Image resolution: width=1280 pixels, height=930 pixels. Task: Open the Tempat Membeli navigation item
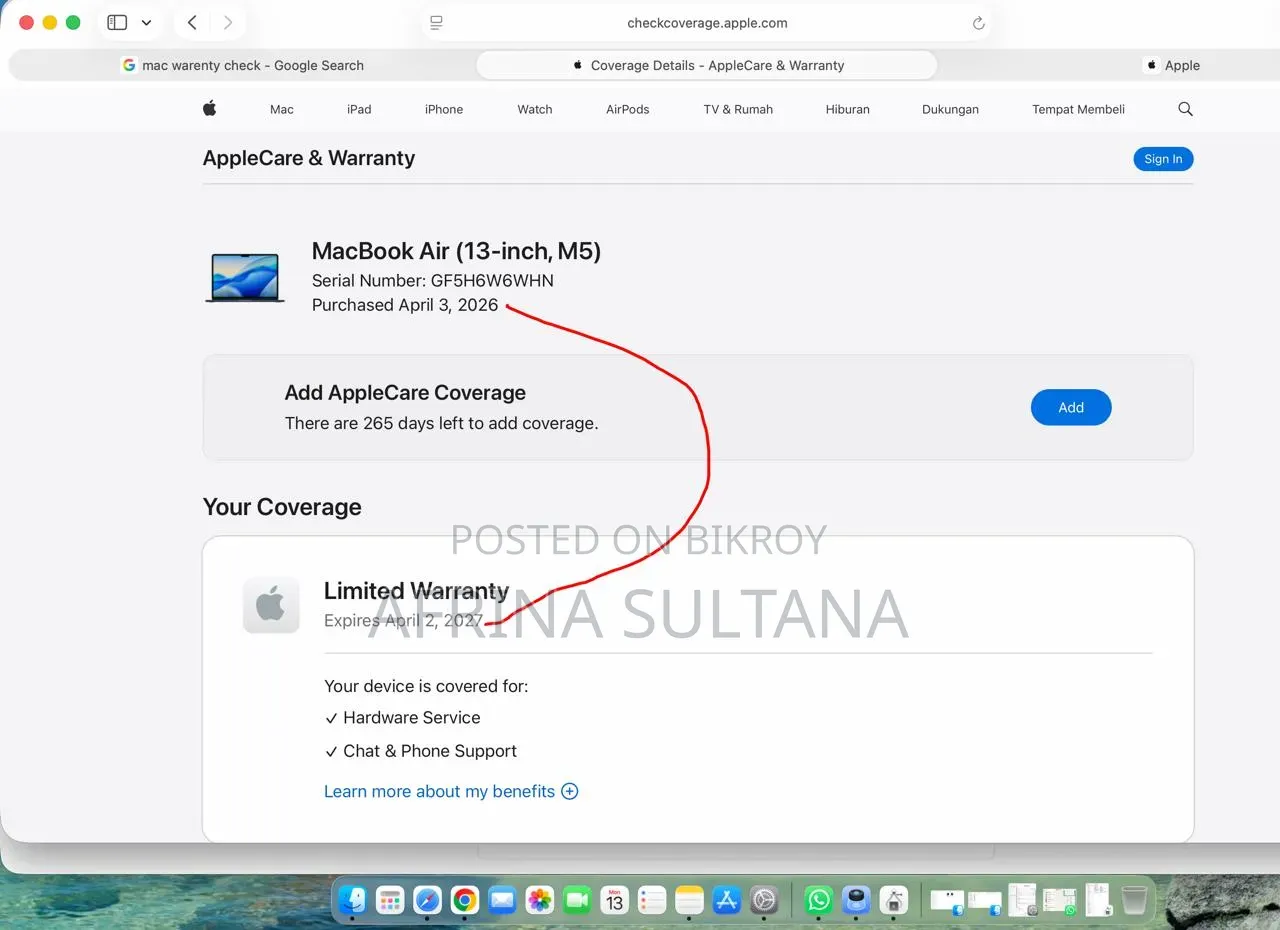[1078, 109]
